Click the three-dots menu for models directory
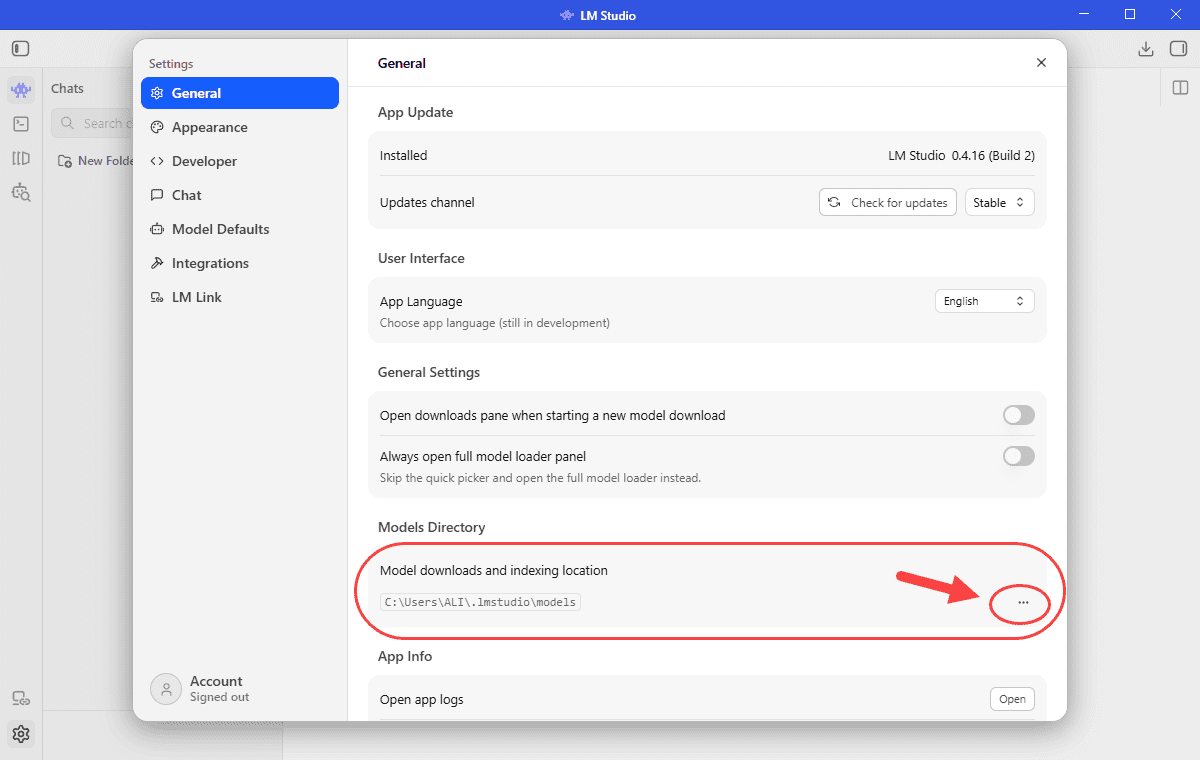The width and height of the screenshot is (1200, 760). coord(1023,603)
